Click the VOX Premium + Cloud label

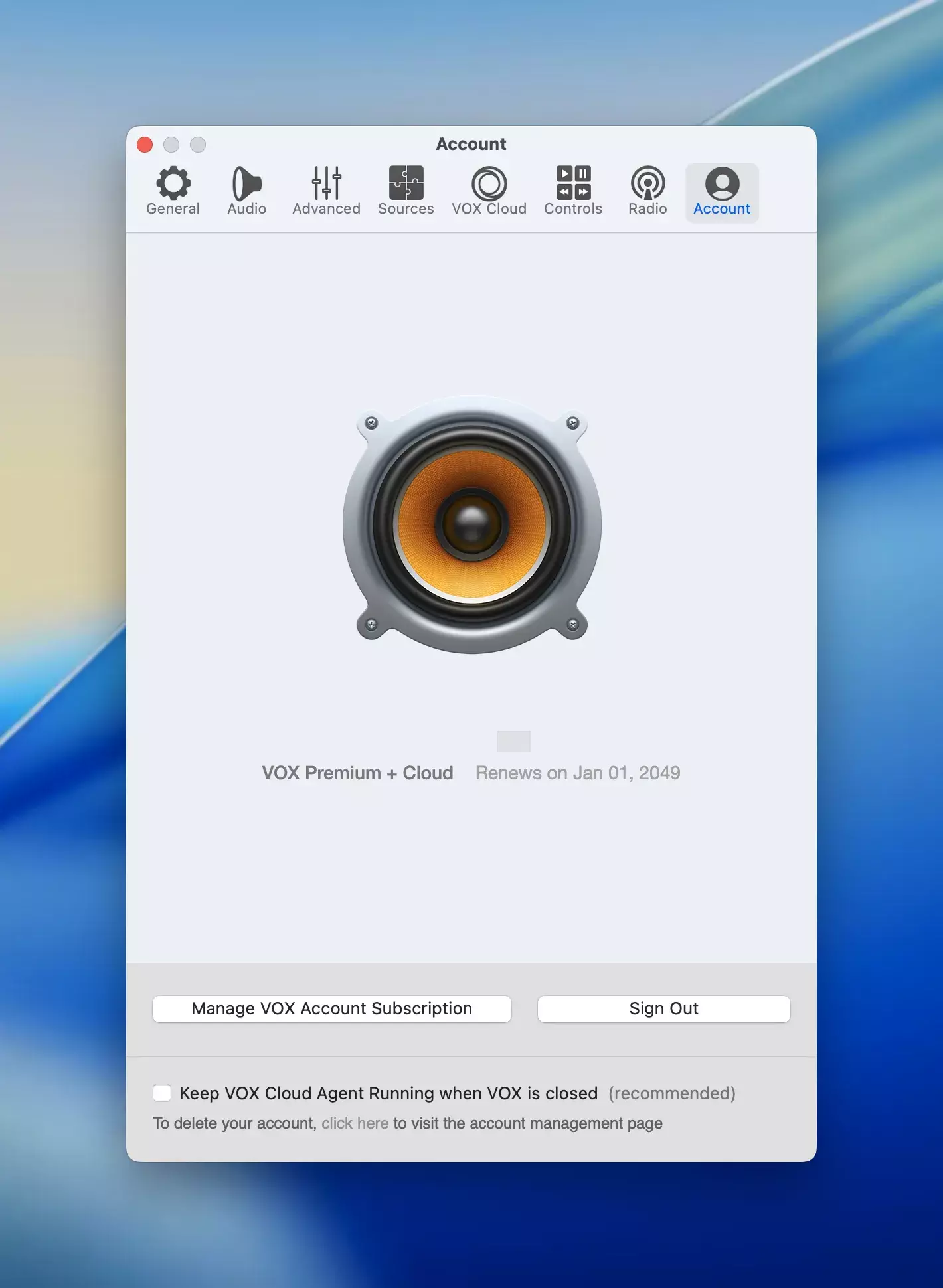coord(357,773)
